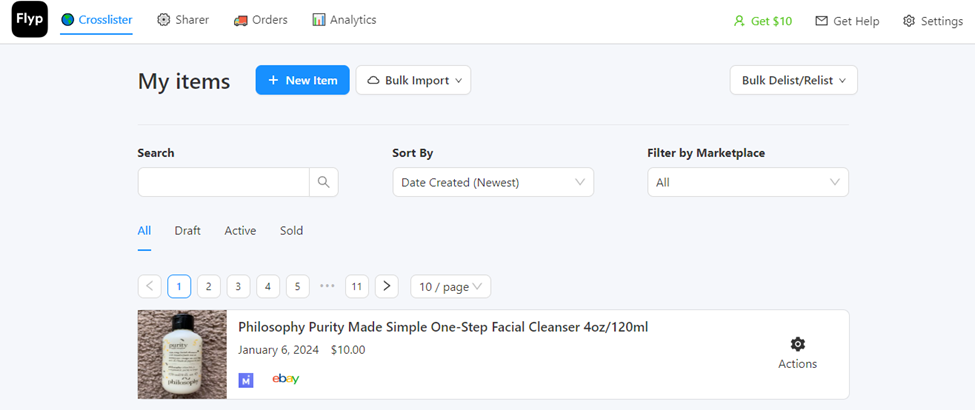Open the Crosslister tab

pyautogui.click(x=96, y=20)
